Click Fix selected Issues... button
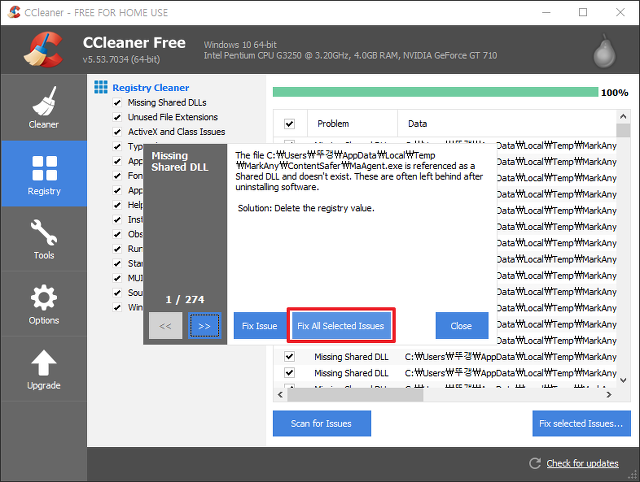 point(581,424)
